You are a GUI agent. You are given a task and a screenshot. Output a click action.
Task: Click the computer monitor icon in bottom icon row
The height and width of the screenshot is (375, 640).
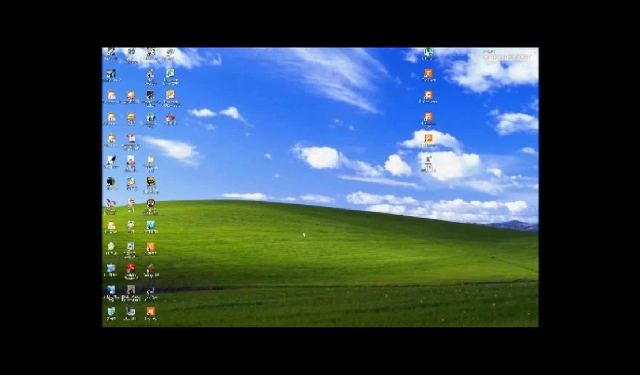(x=131, y=312)
